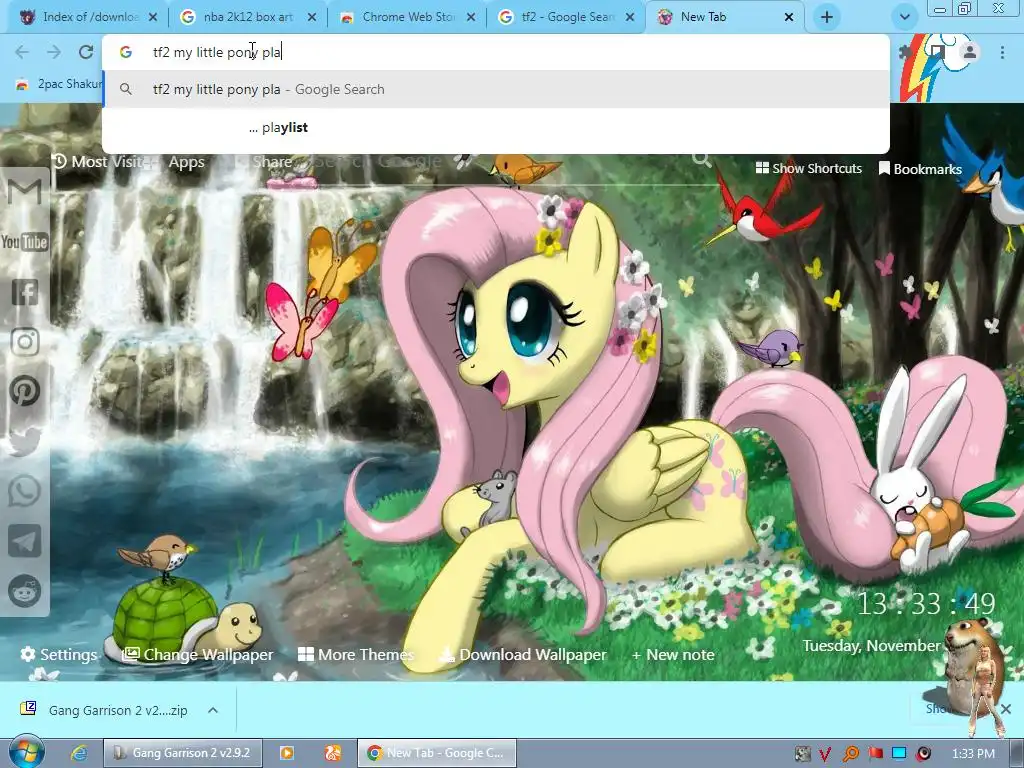Image resolution: width=1024 pixels, height=768 pixels.
Task: Switch to tf2 - Google Search tab
Action: [566, 17]
